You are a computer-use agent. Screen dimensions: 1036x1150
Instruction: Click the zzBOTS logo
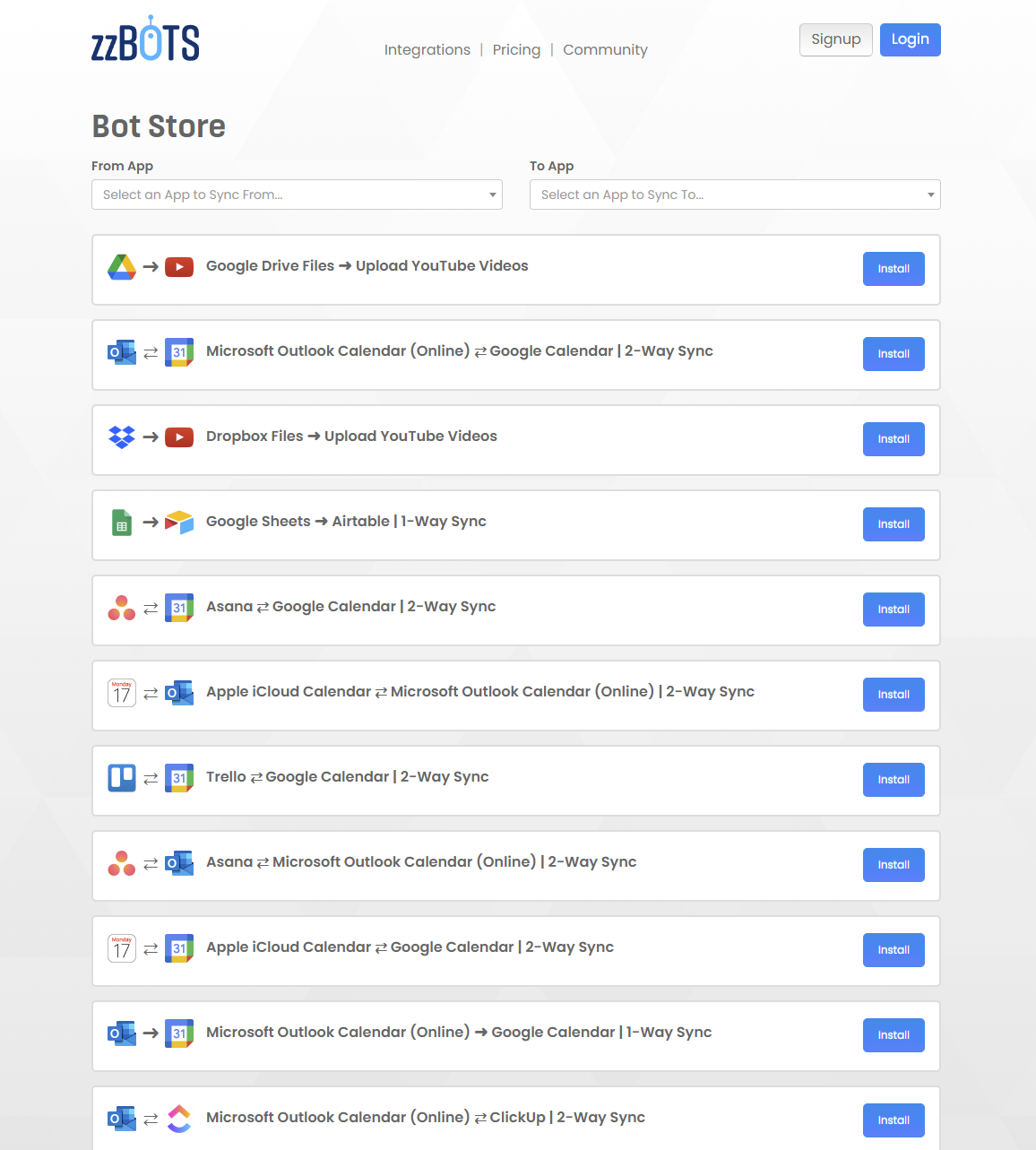(145, 39)
